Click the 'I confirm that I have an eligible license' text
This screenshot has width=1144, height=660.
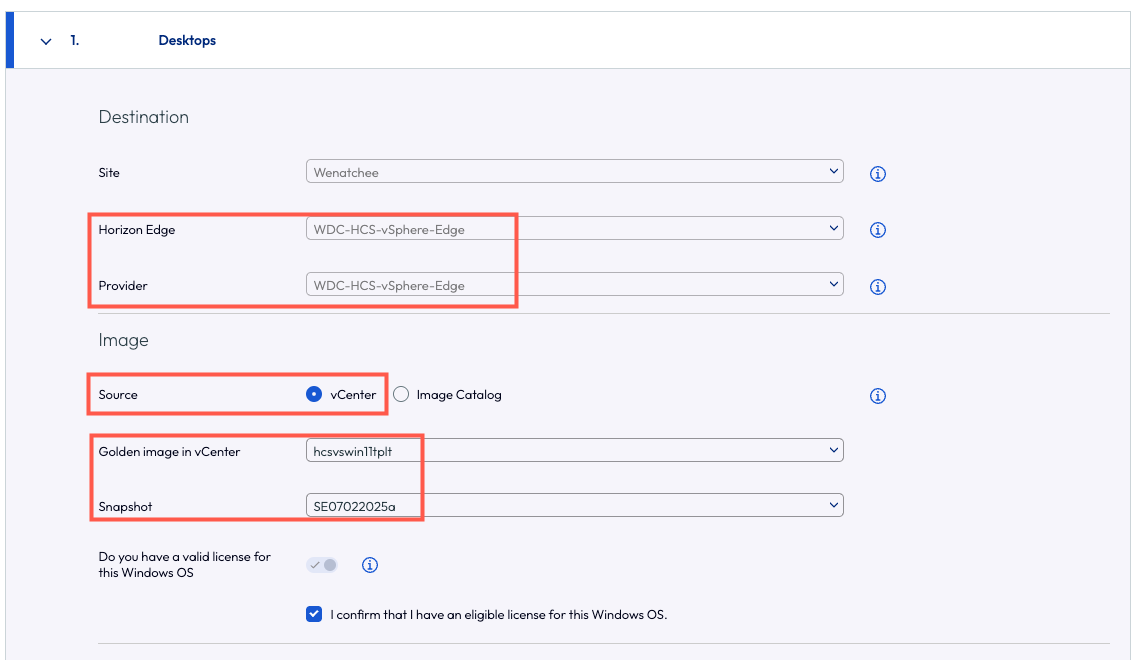[x=498, y=614]
